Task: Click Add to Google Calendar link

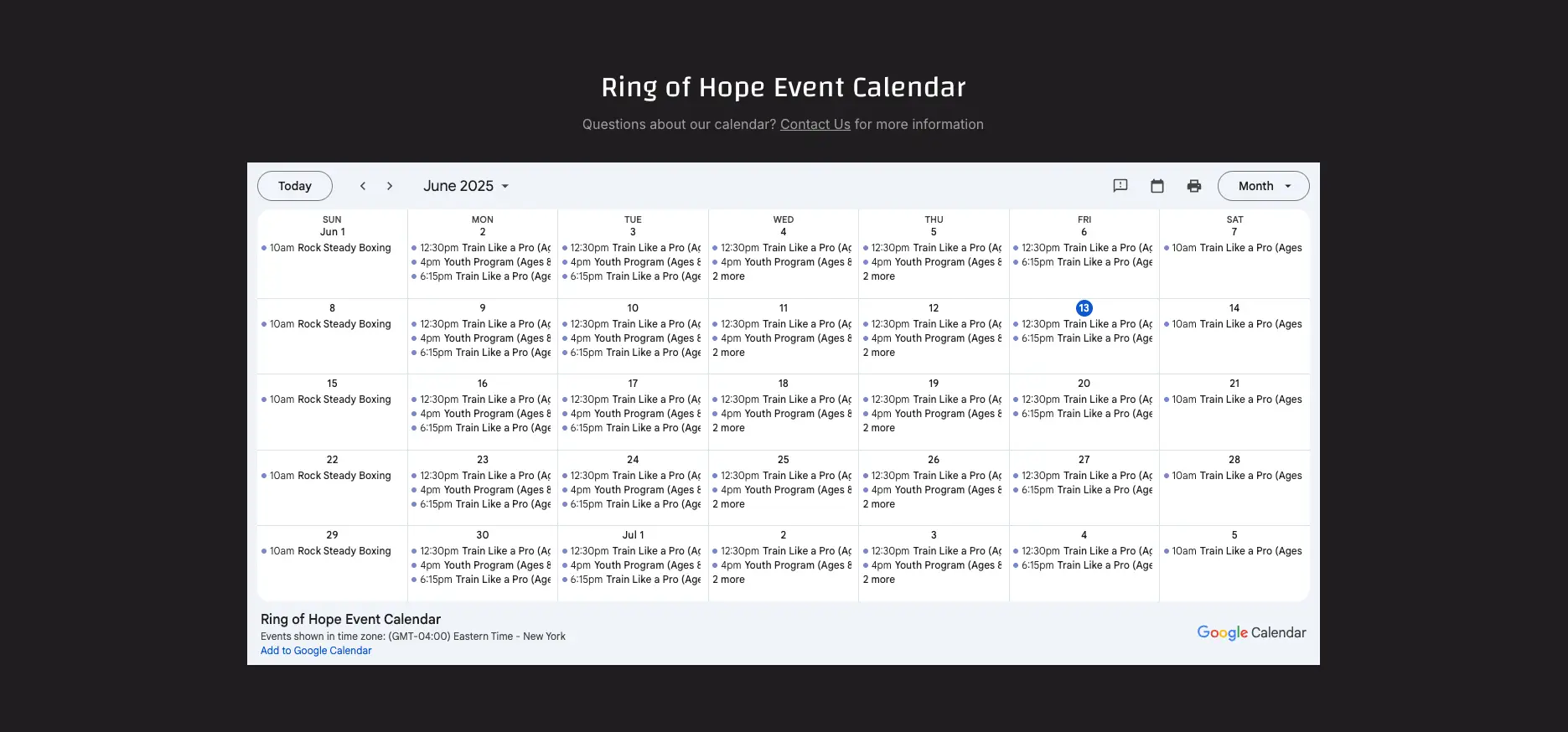Action: pos(316,651)
